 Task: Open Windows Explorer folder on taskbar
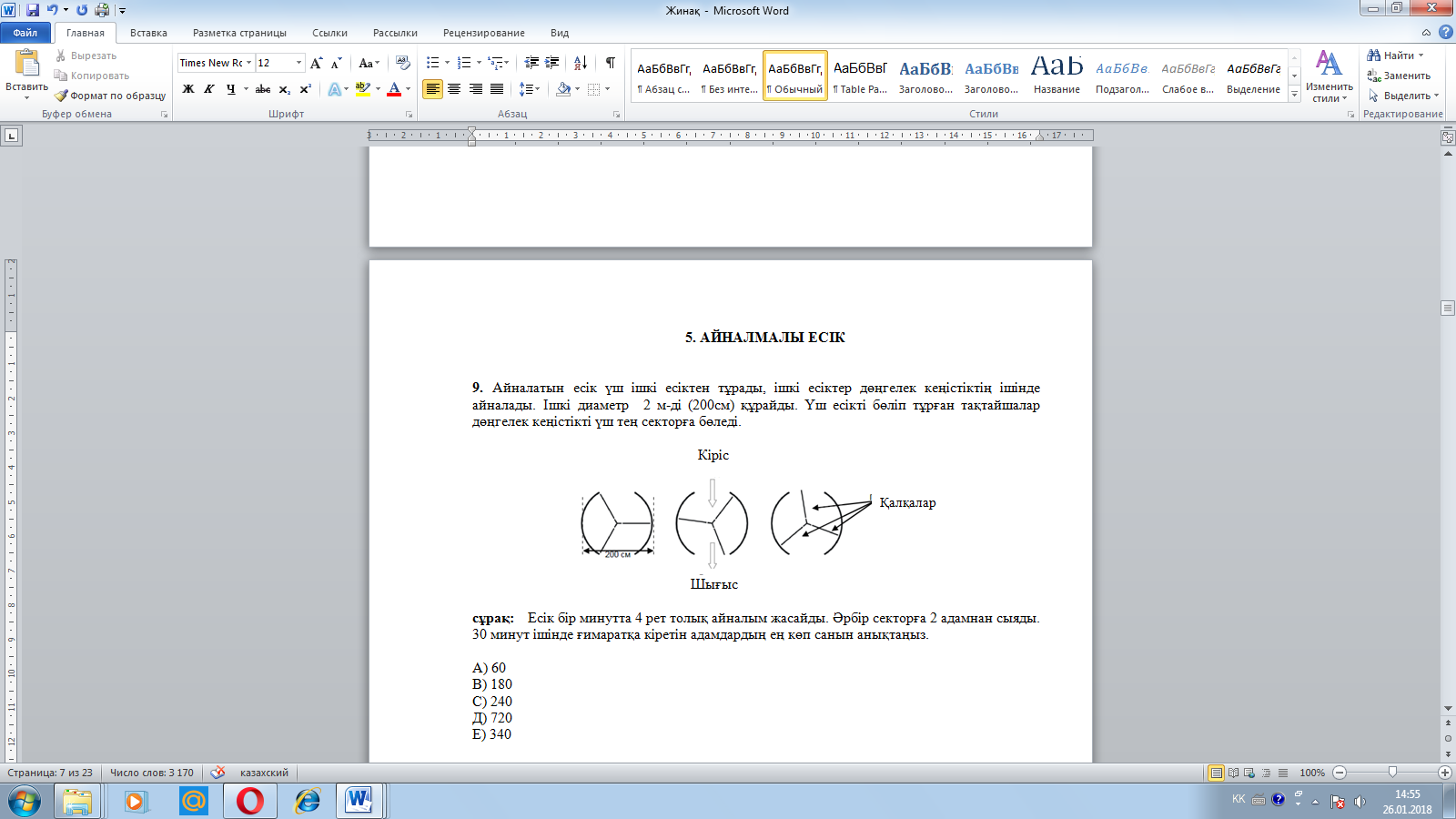78,801
